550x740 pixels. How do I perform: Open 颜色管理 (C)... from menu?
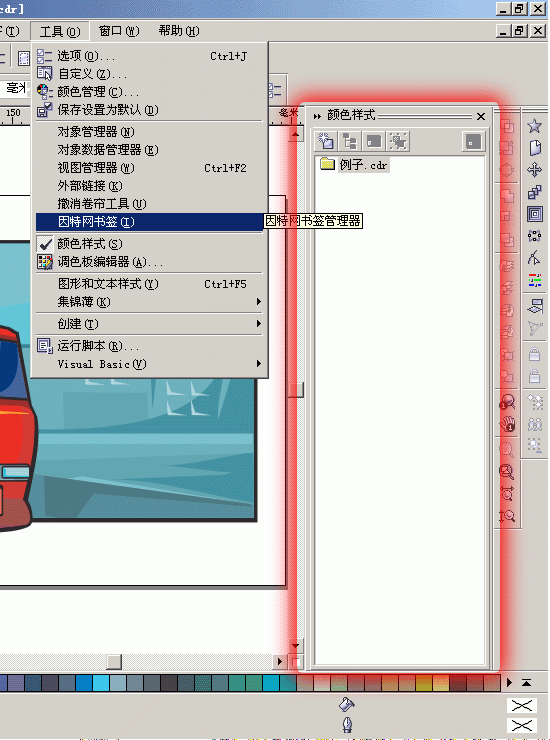coord(149,92)
